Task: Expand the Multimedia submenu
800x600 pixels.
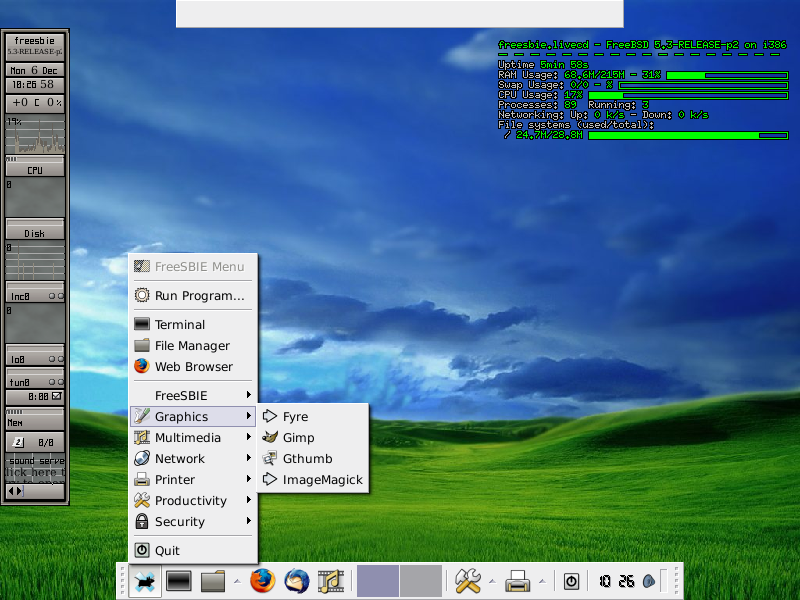Action: point(193,437)
